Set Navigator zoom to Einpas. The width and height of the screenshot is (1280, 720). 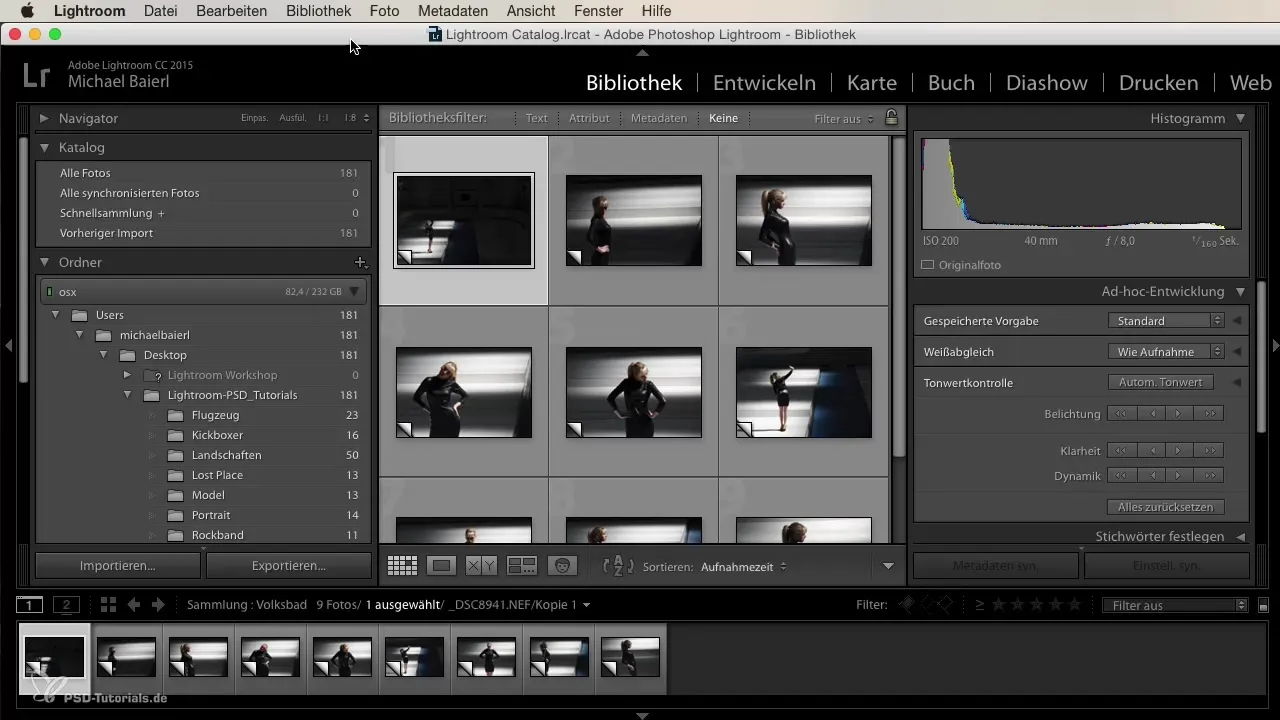coord(254,118)
